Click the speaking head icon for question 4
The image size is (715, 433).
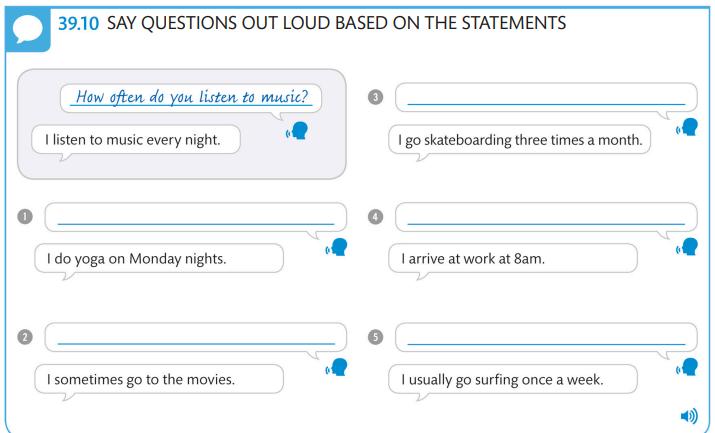pos(687,247)
